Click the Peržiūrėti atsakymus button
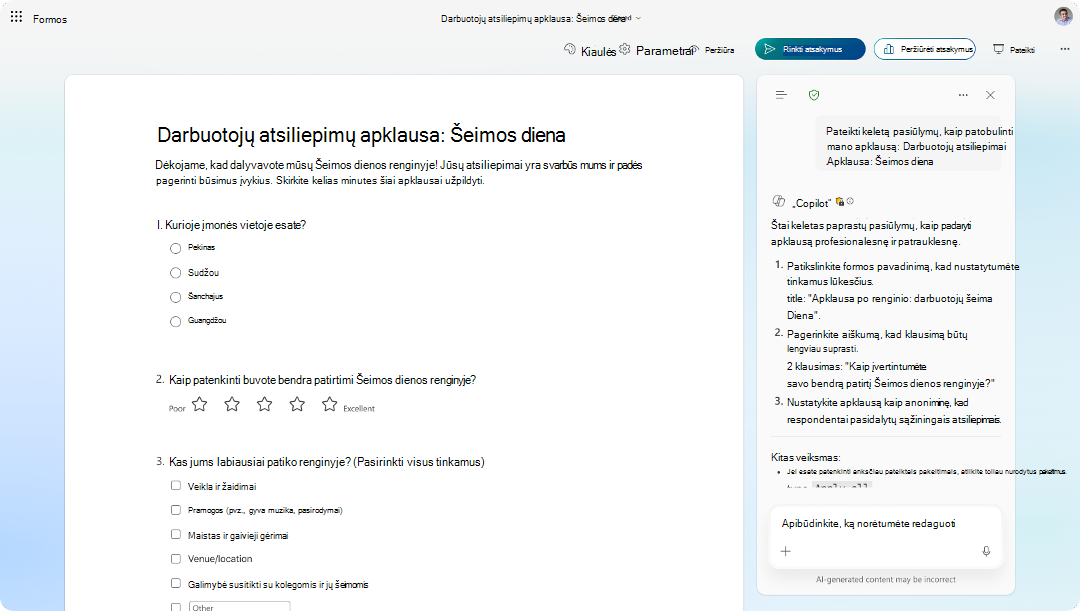This screenshot has width=1080, height=612. [x=924, y=49]
